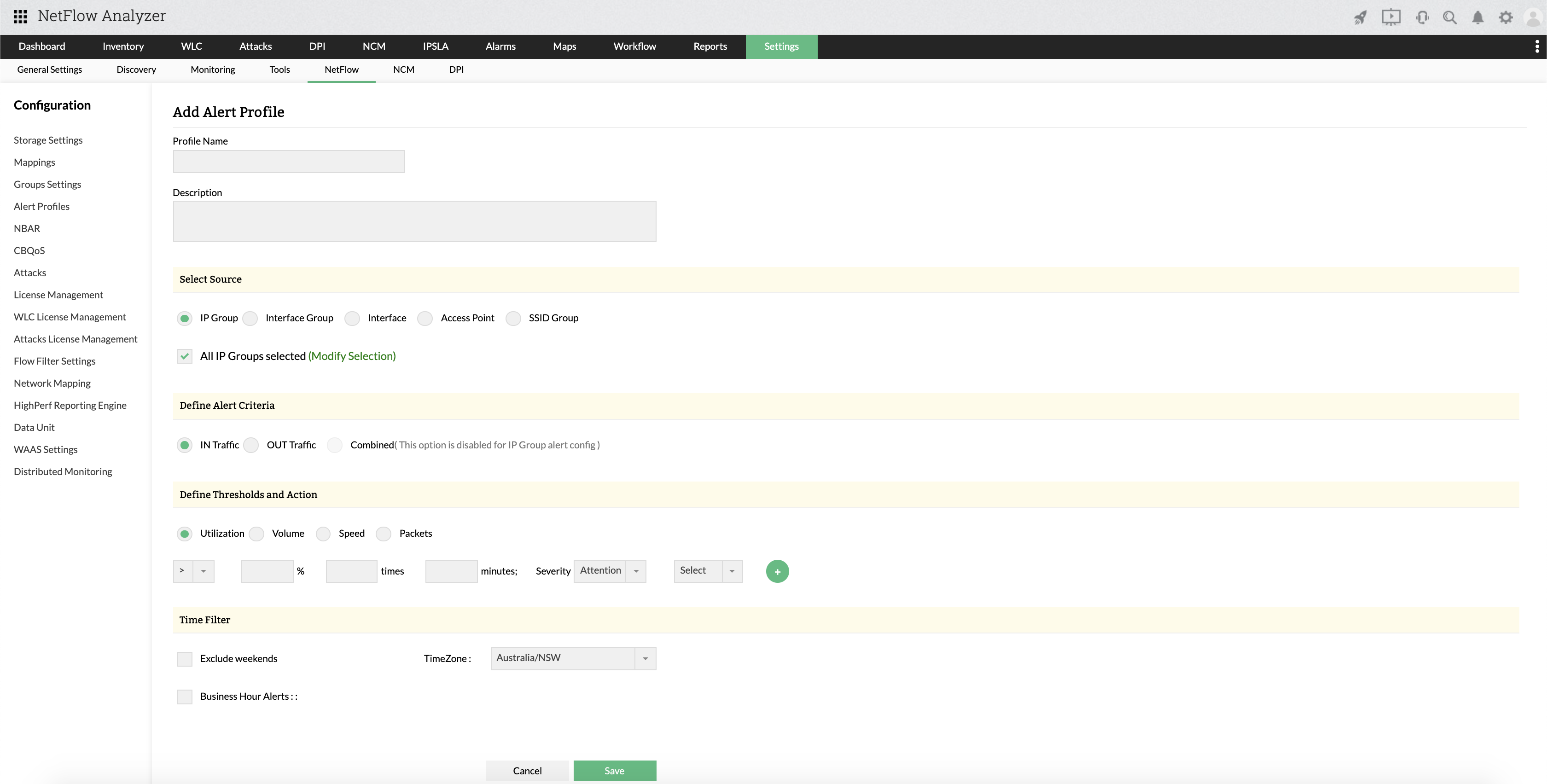Image resolution: width=1547 pixels, height=784 pixels.
Task: Click the gear settings icon in header
Action: tap(1506, 17)
